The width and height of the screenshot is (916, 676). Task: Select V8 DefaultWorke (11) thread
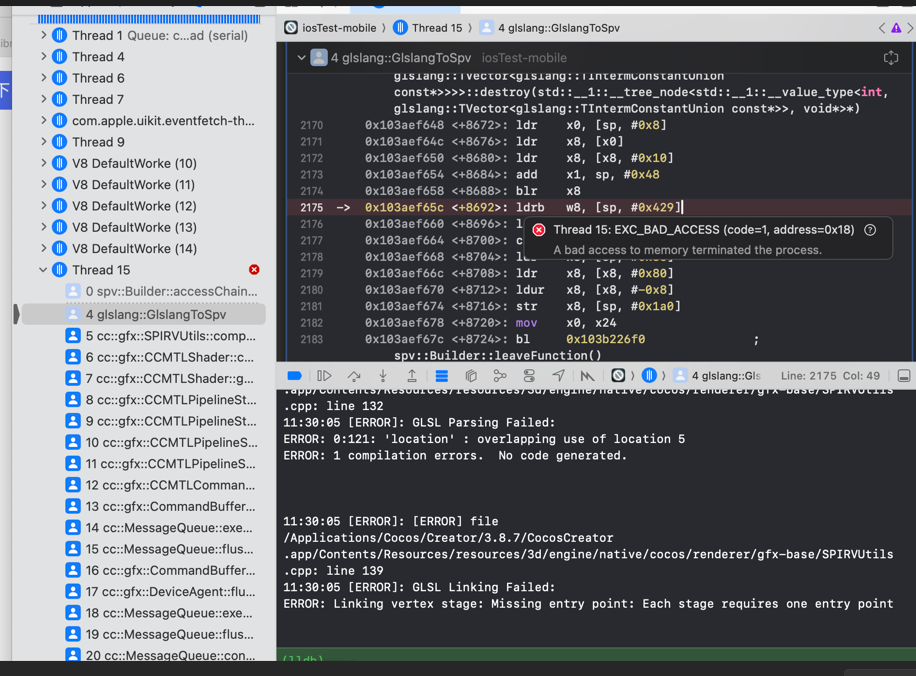point(134,185)
